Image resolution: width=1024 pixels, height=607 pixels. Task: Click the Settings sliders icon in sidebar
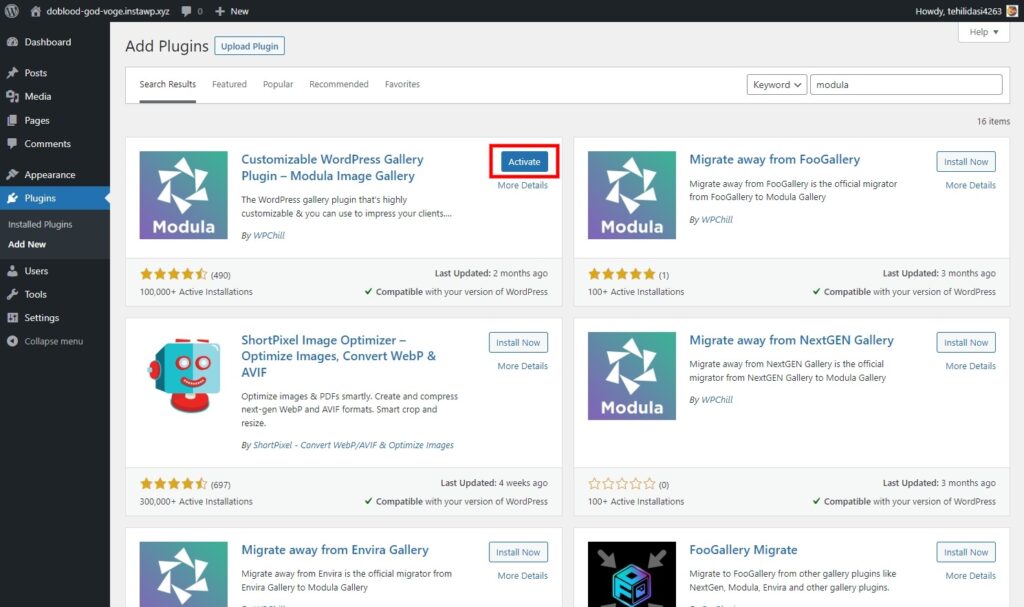tap(12, 318)
